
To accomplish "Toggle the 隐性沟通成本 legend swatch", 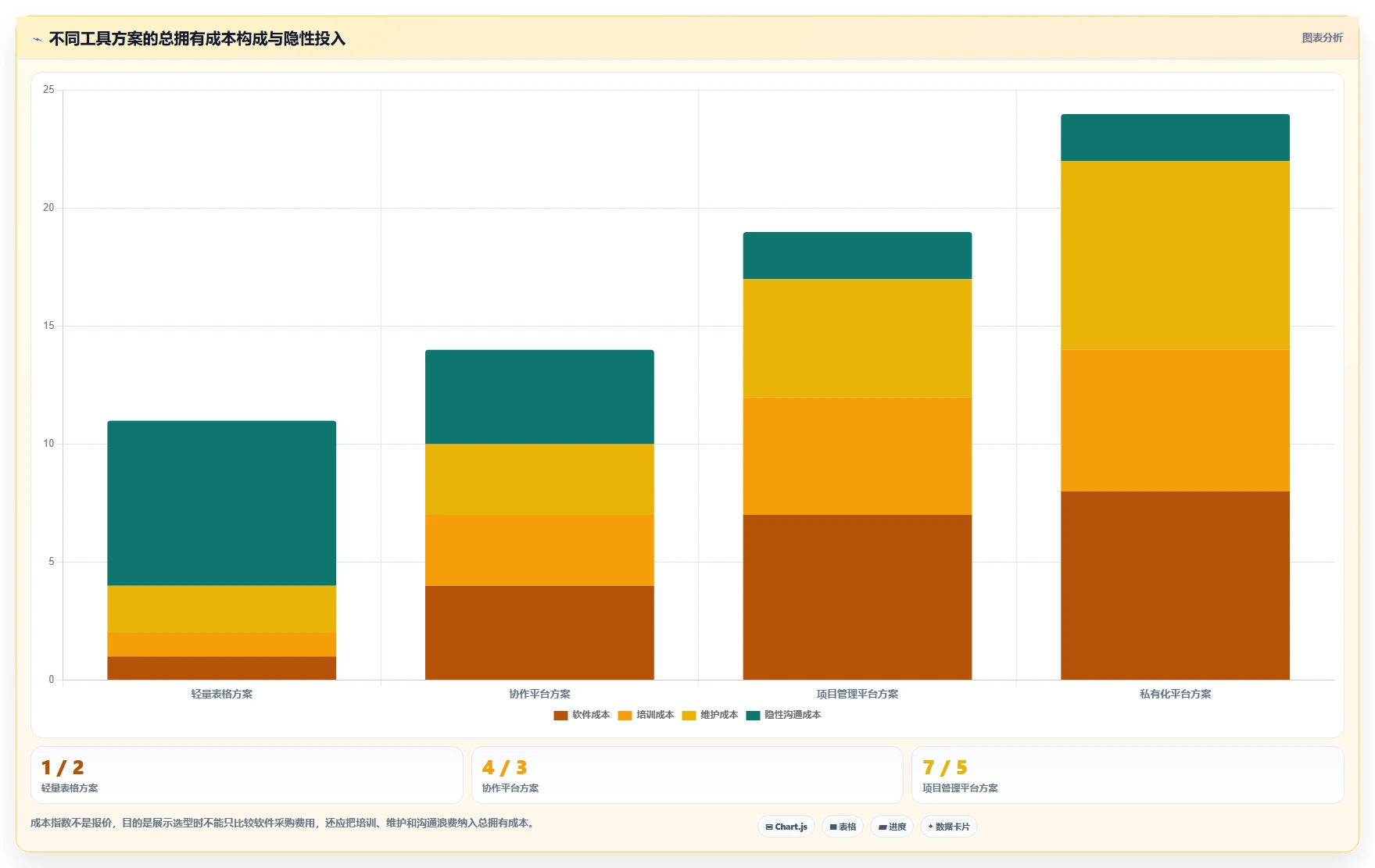I will [x=753, y=715].
